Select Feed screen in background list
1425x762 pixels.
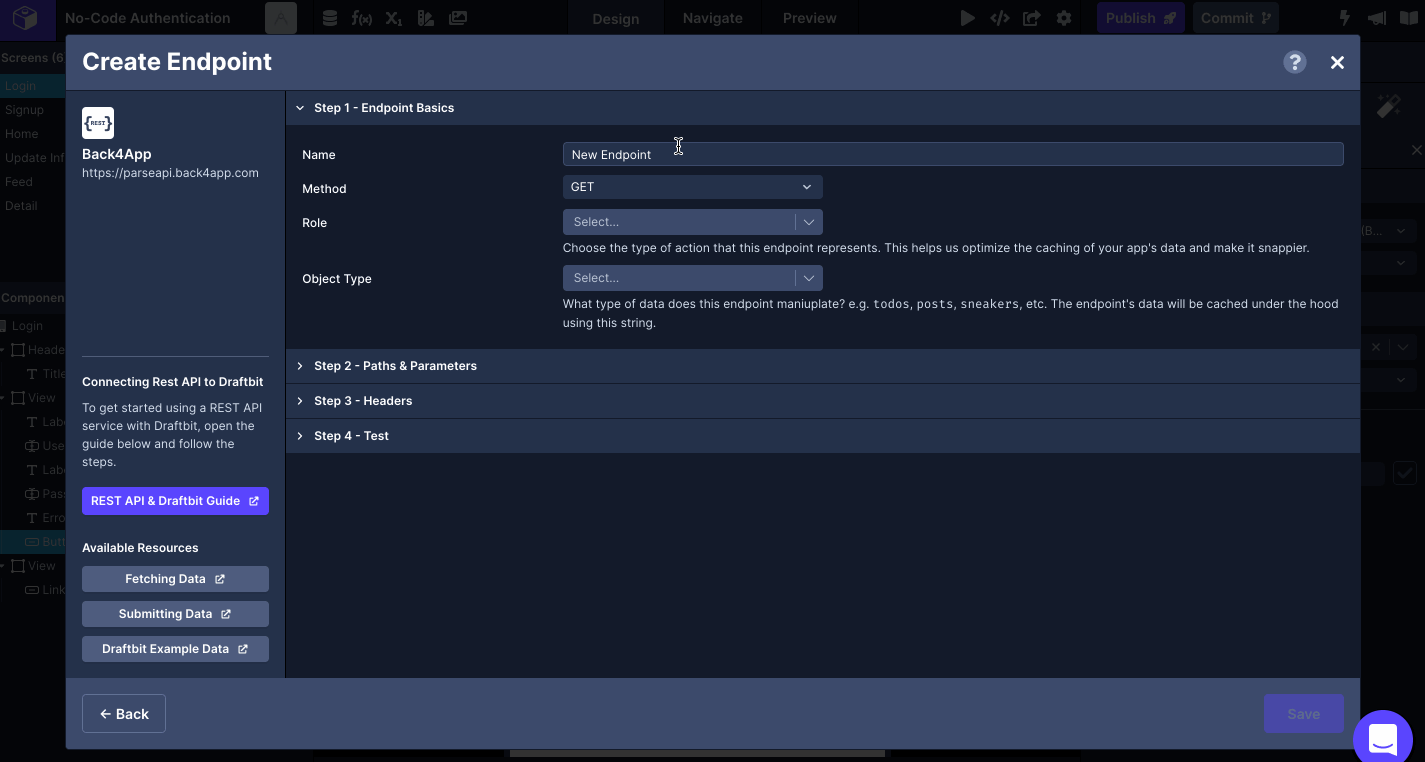(x=19, y=182)
